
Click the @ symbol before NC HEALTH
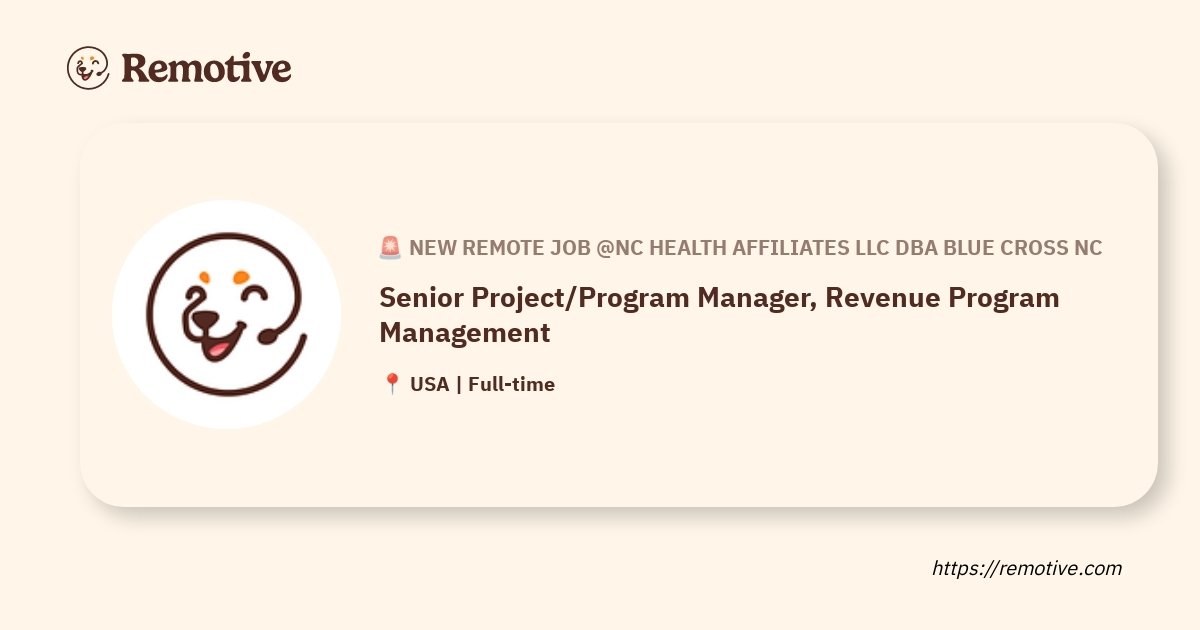coord(604,248)
